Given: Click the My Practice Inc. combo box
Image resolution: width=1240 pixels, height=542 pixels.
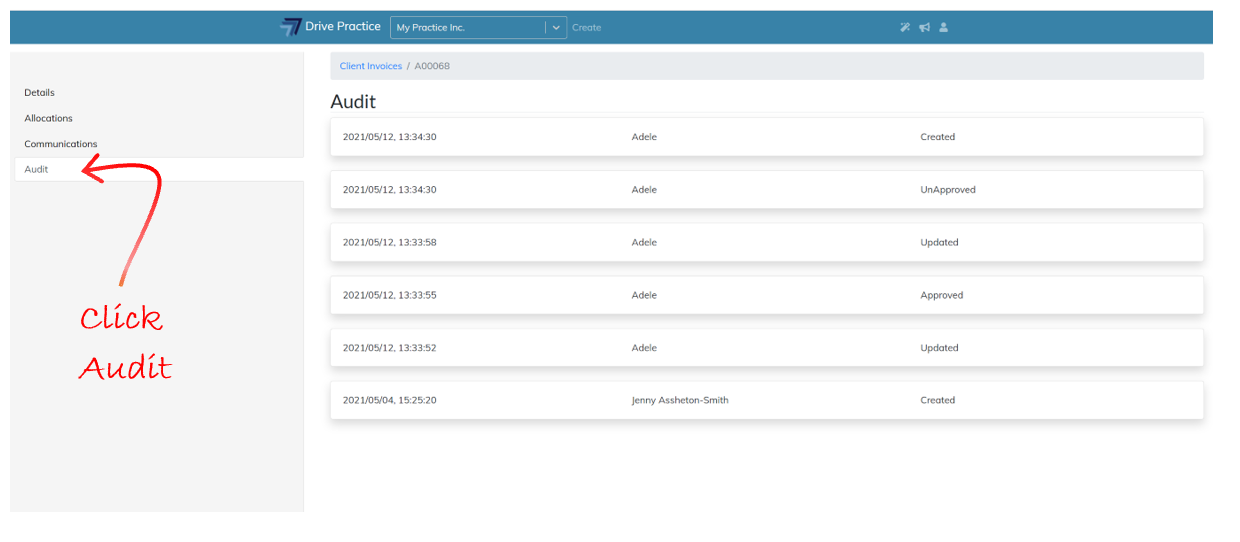Looking at the screenshot, I should coord(467,28).
